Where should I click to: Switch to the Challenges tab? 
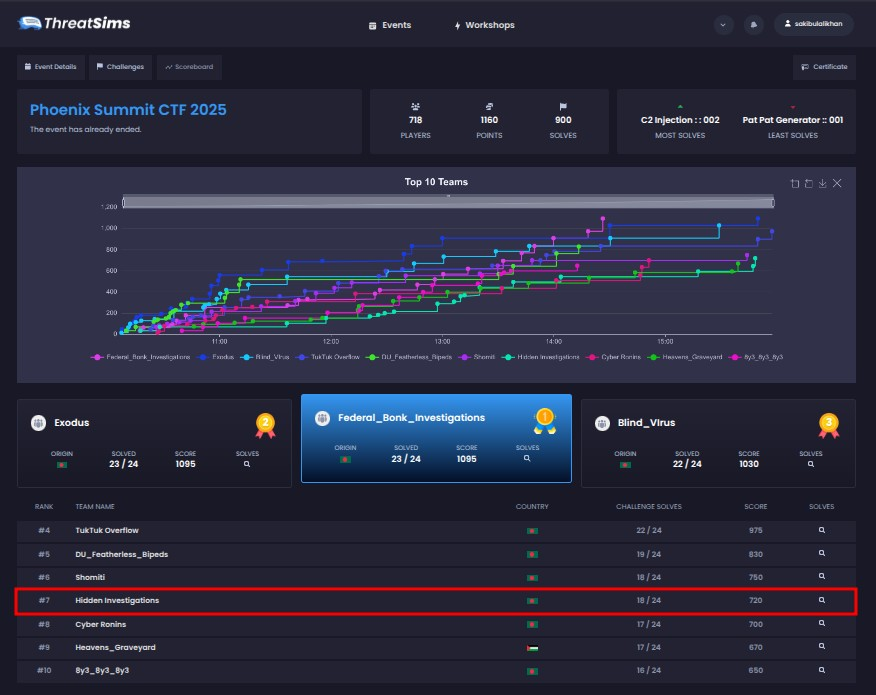coord(120,66)
